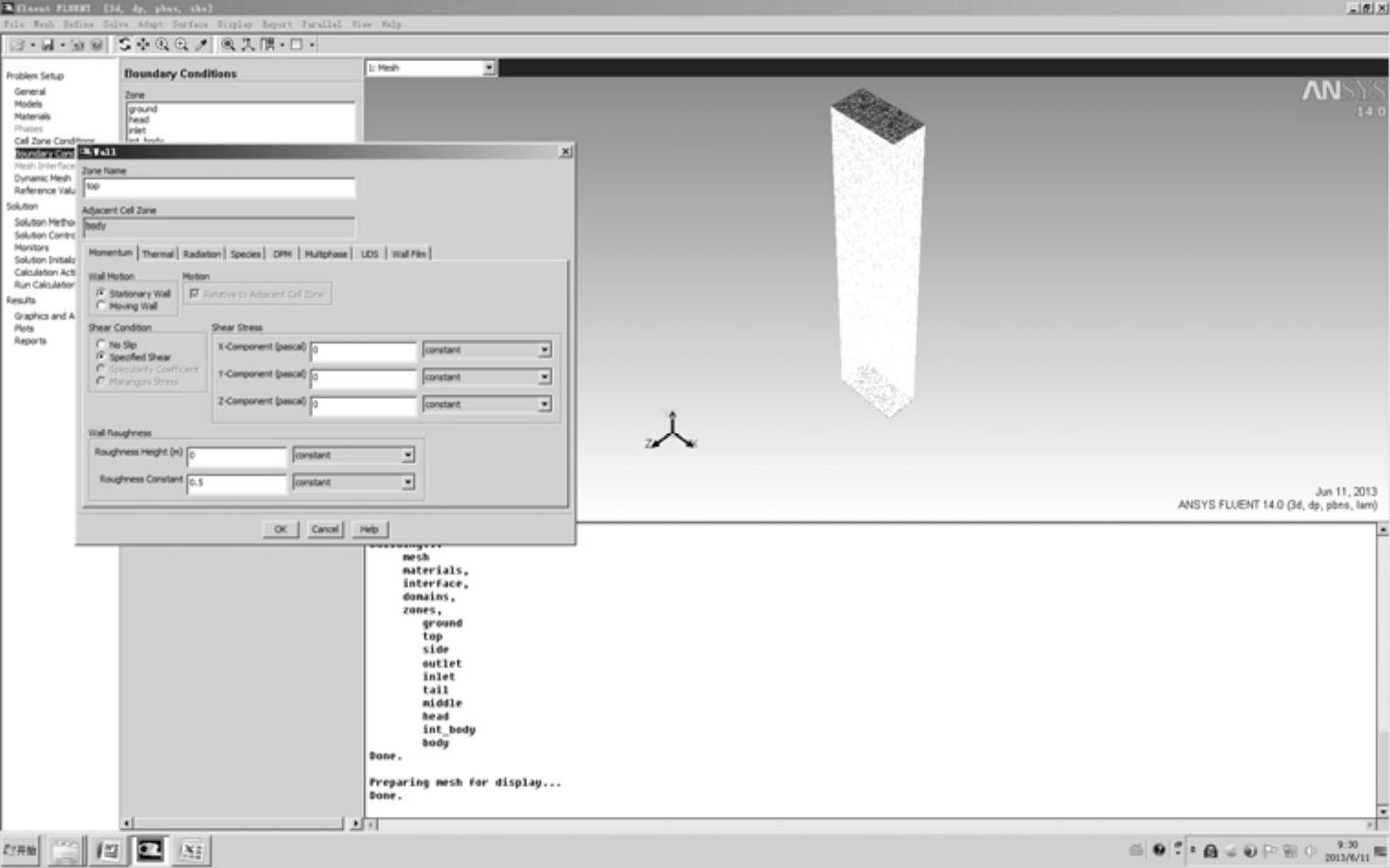This screenshot has width=1390, height=868.
Task: Select No Slip shear condition
Action: pos(101,344)
